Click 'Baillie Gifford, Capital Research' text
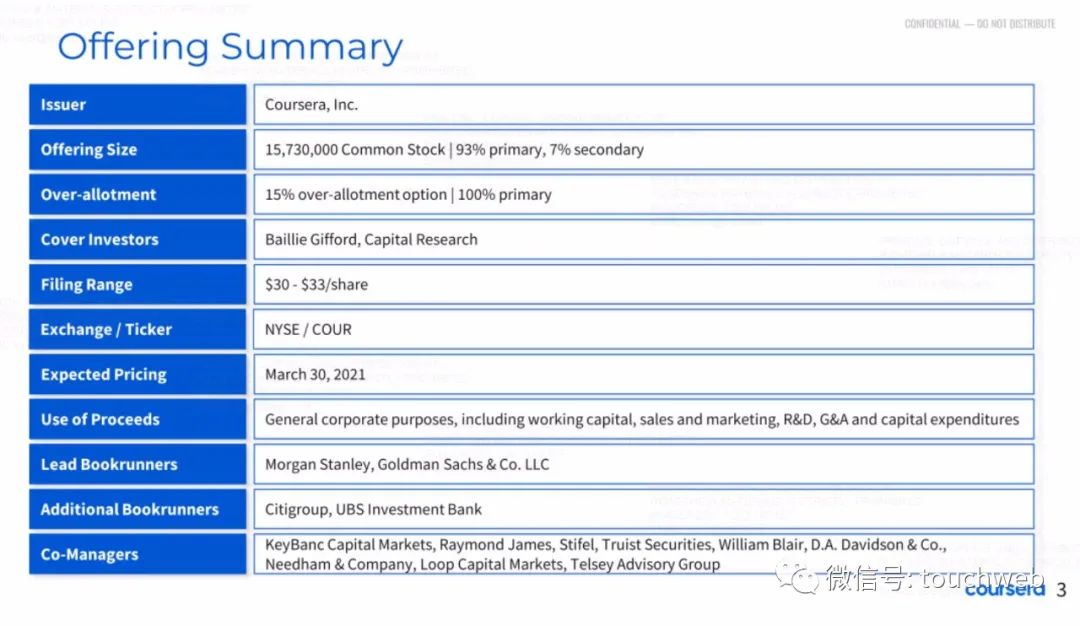Screen dimensions: 1080x626 [371, 240]
